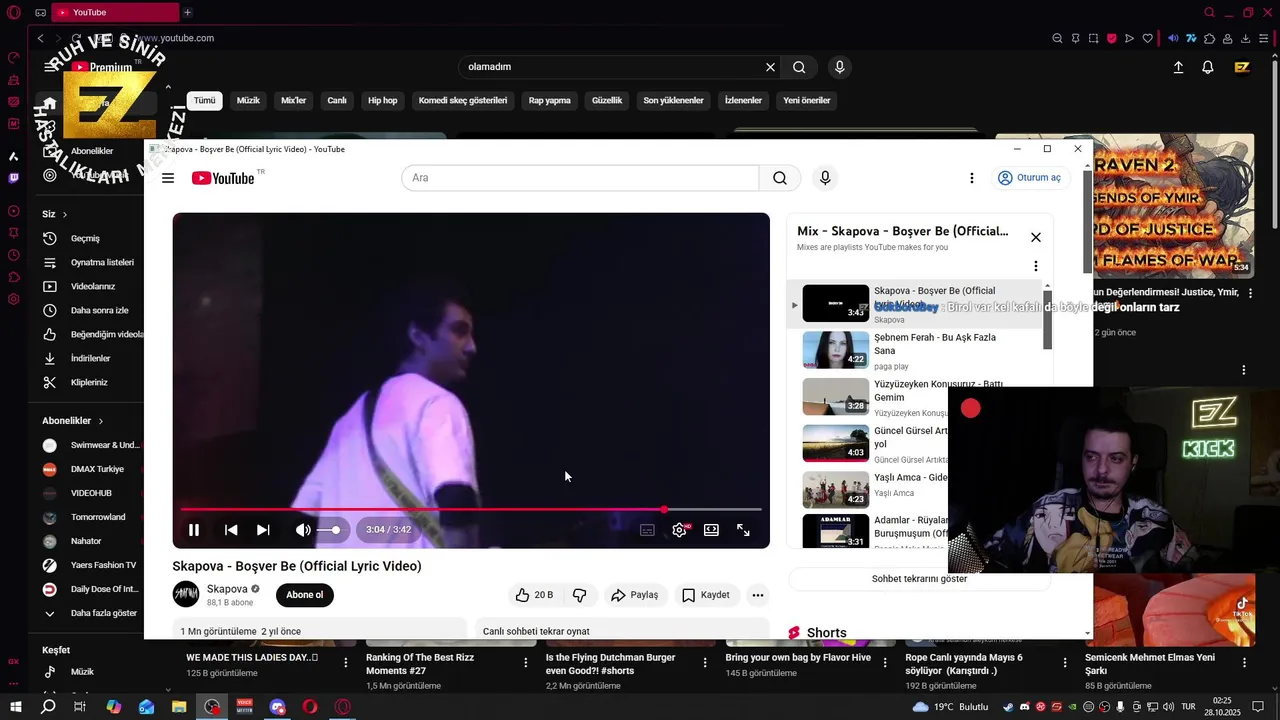Adjust the volume slider in player
Screen dimensions: 1280x720
pos(330,530)
